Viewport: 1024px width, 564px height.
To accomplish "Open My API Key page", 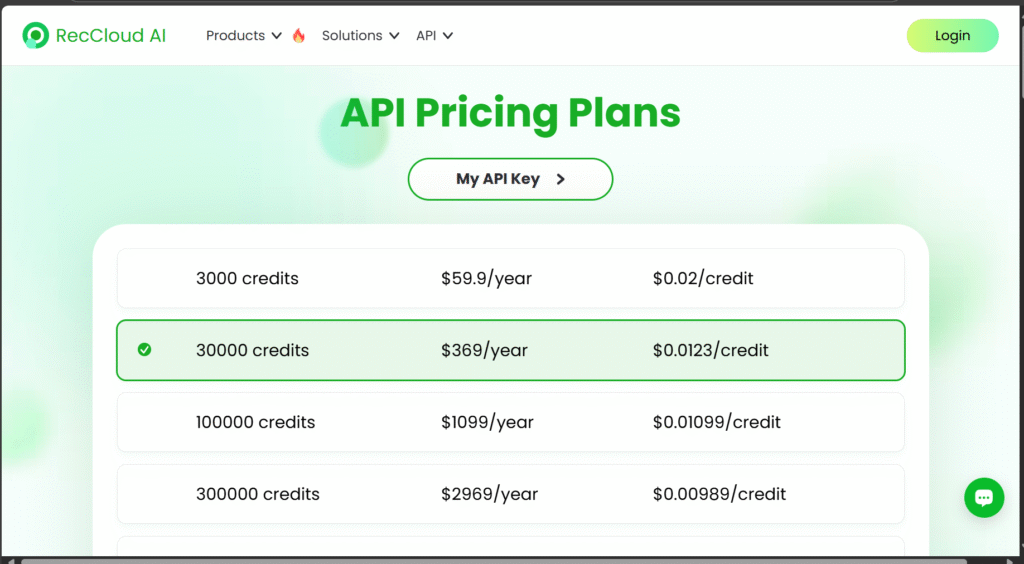I will [509, 179].
